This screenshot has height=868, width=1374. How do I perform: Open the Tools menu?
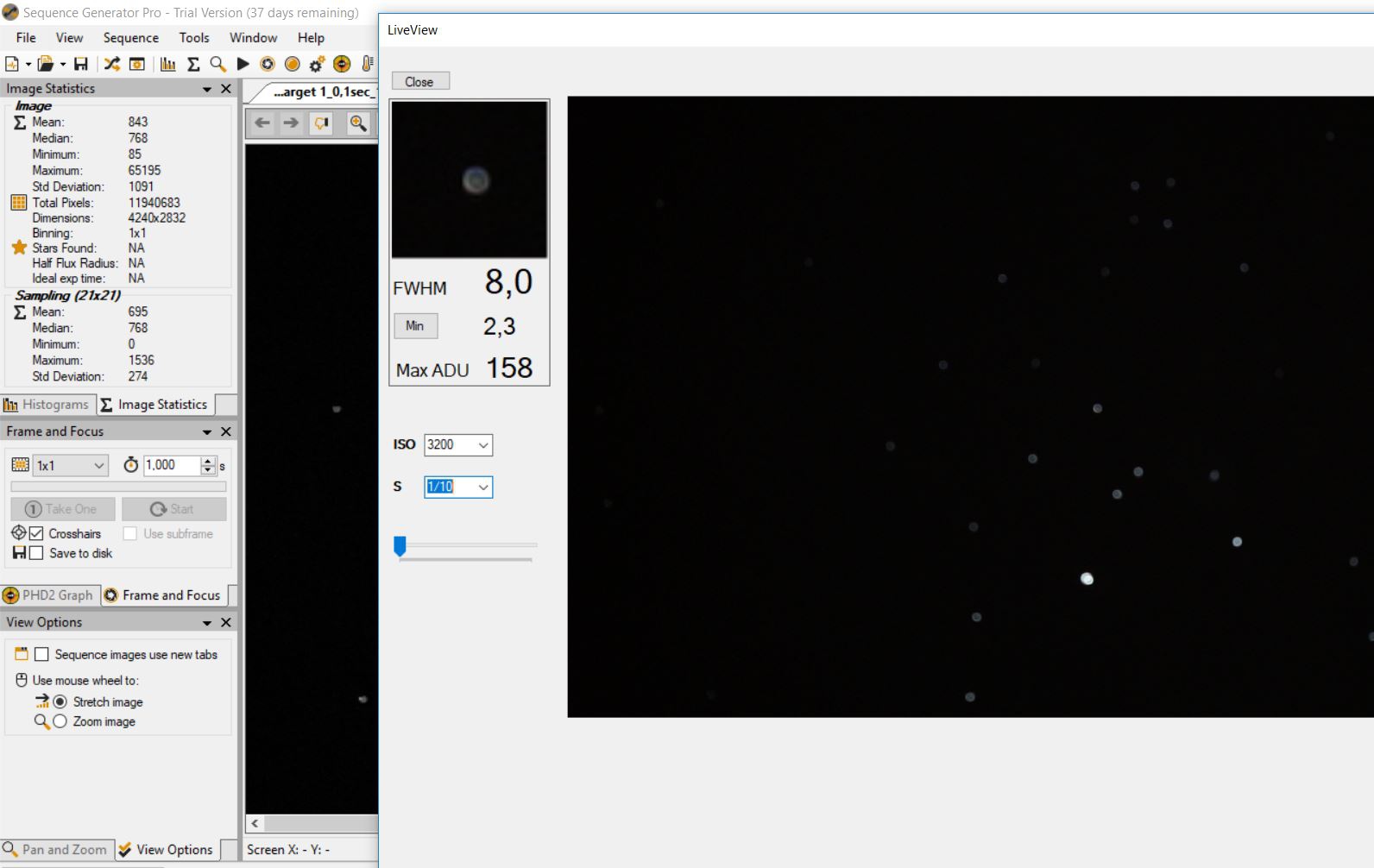(x=194, y=38)
